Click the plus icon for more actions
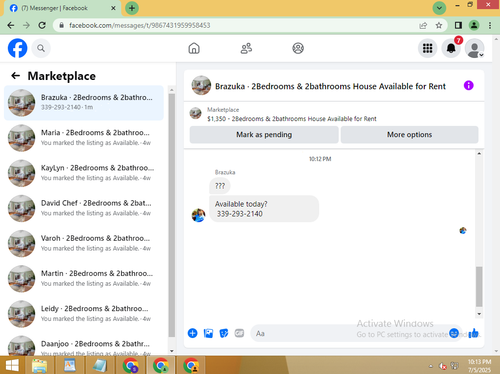The image size is (500, 374). point(192,333)
